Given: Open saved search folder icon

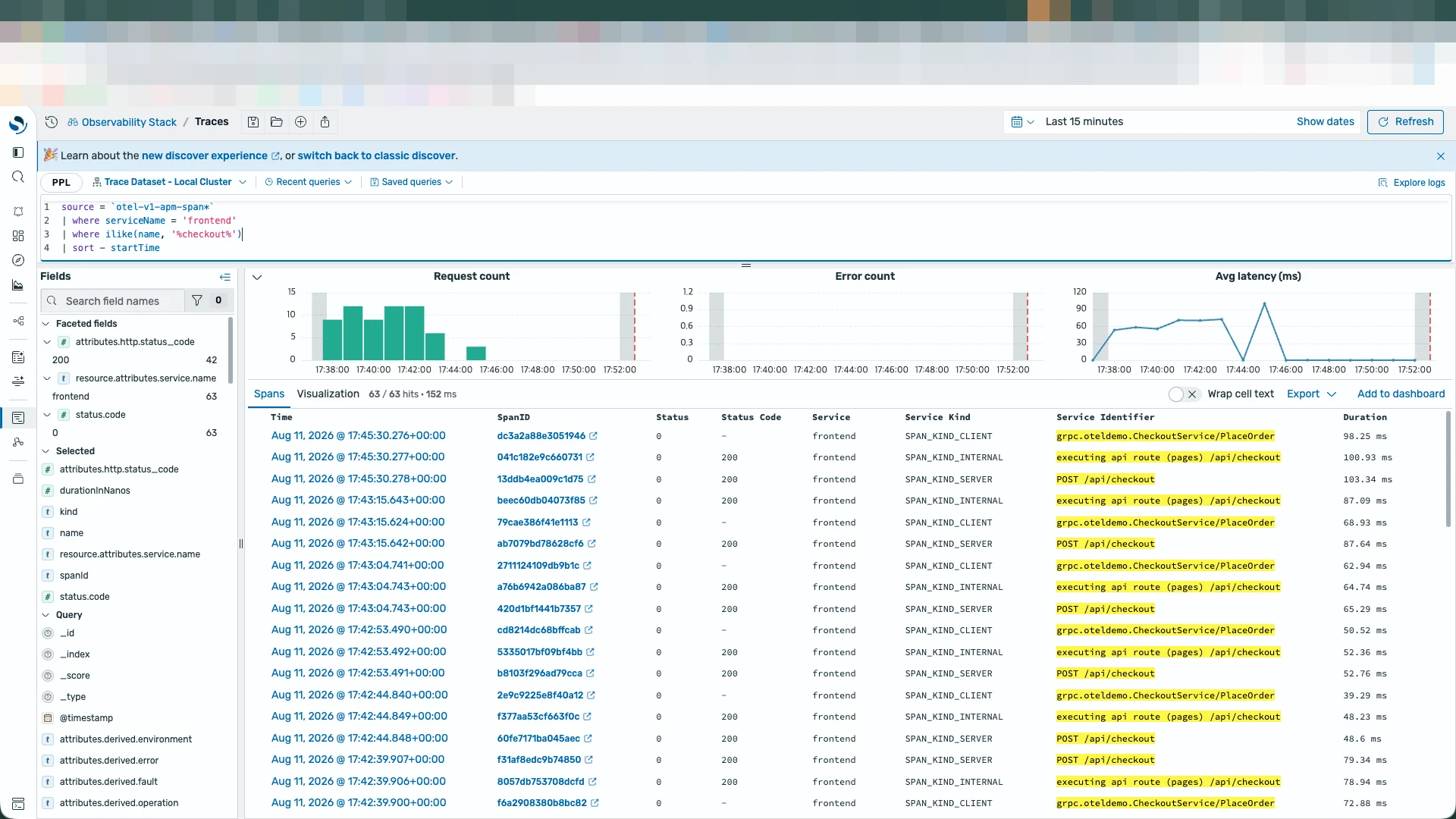Looking at the screenshot, I should point(277,122).
